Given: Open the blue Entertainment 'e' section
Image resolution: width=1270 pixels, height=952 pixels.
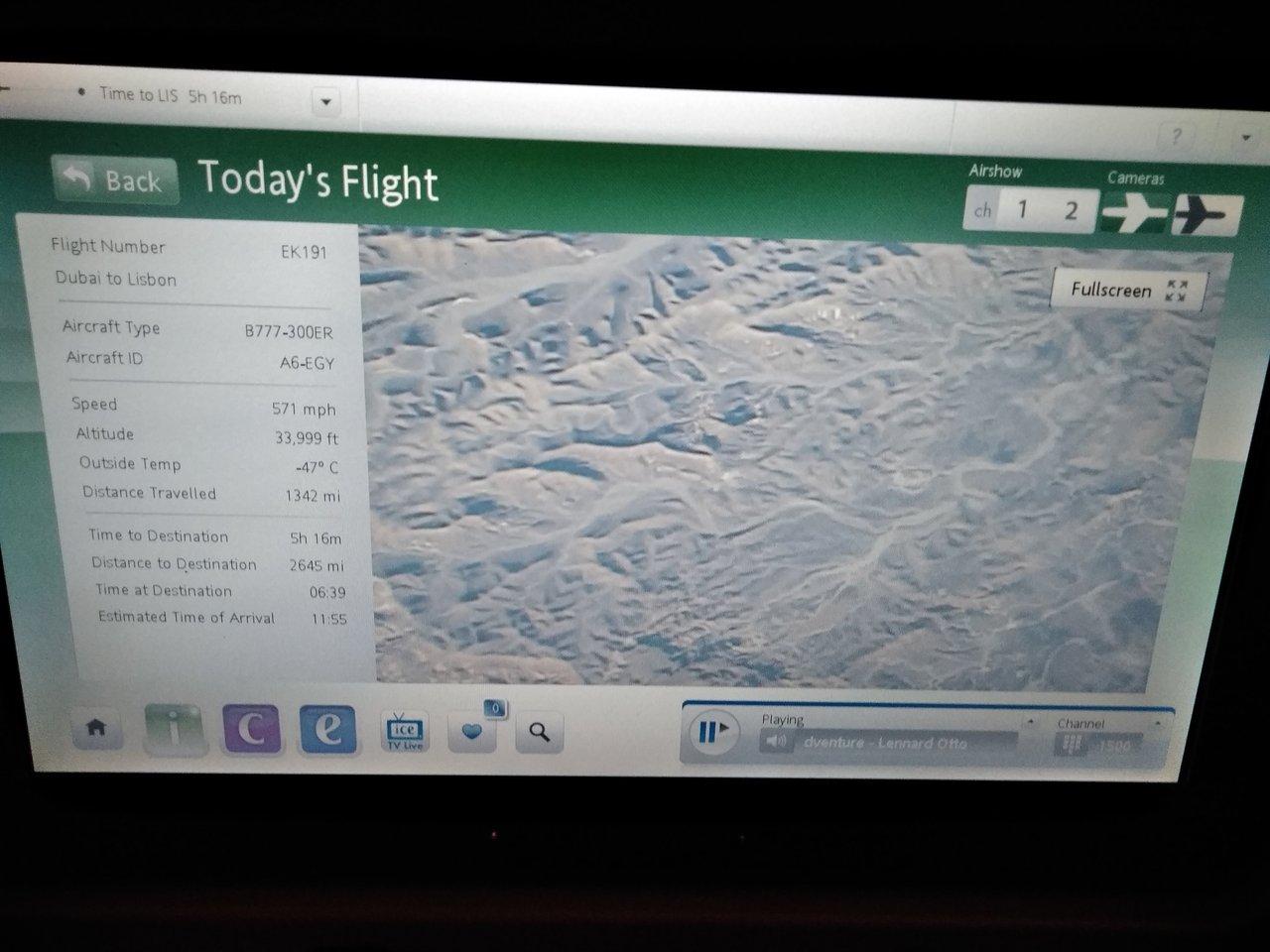Looking at the screenshot, I should tap(327, 730).
